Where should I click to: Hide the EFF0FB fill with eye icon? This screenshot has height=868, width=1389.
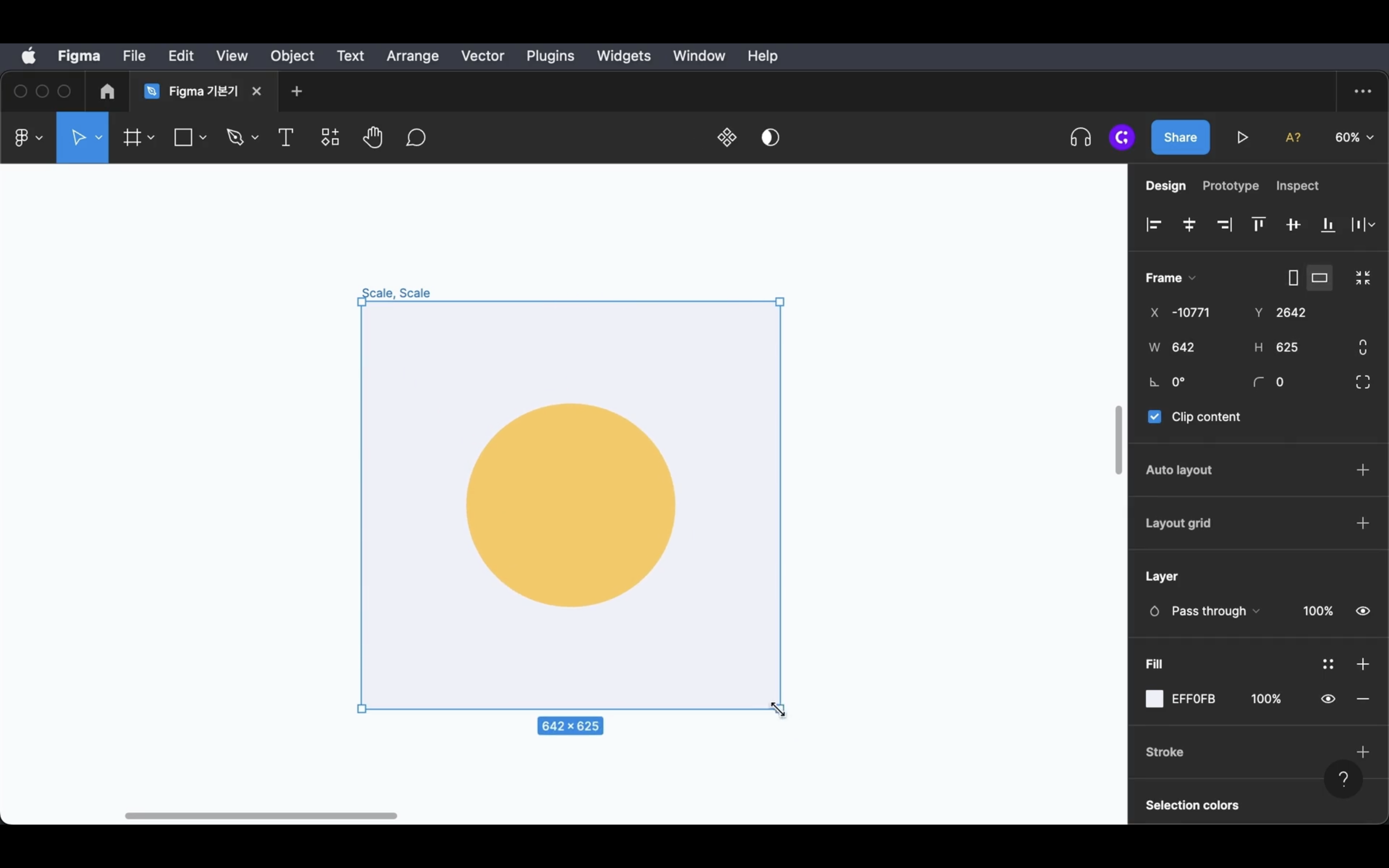pyautogui.click(x=1328, y=699)
